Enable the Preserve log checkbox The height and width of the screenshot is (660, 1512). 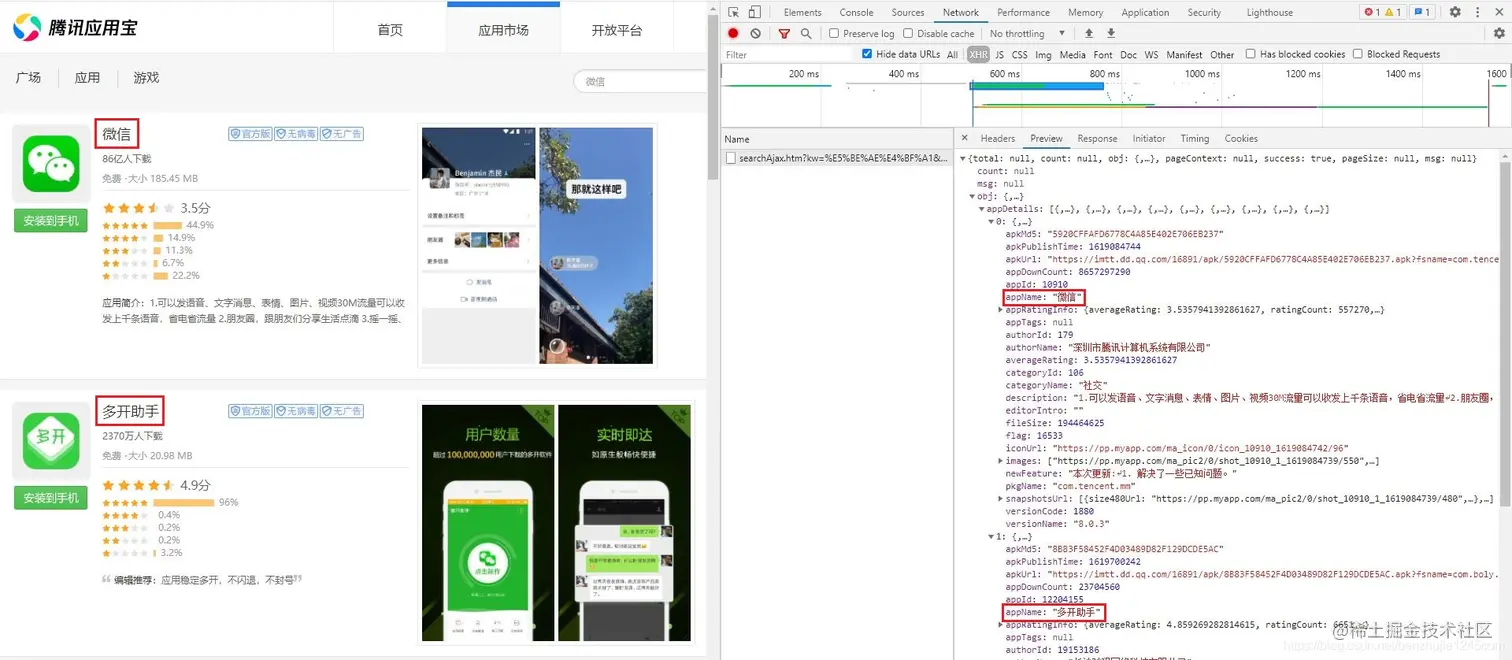pos(834,33)
